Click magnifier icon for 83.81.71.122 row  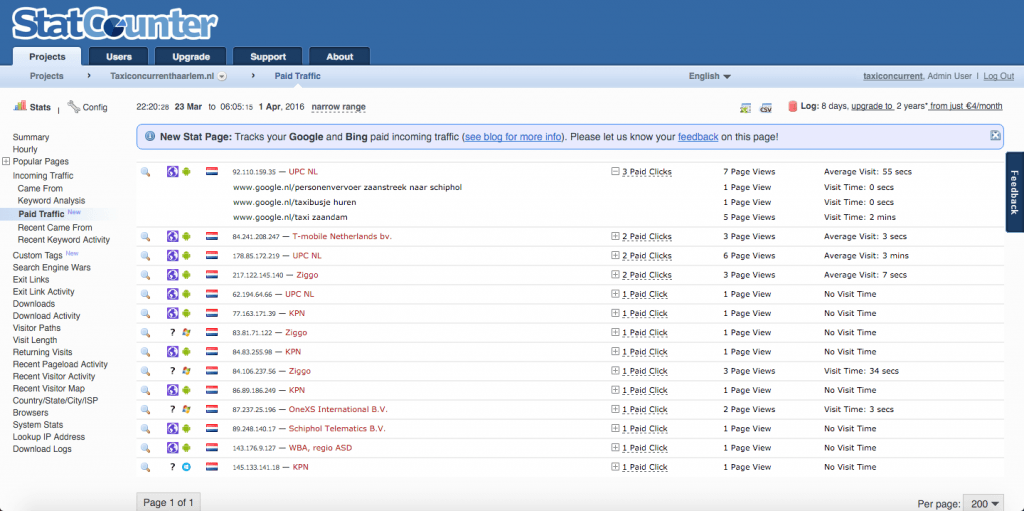point(146,333)
